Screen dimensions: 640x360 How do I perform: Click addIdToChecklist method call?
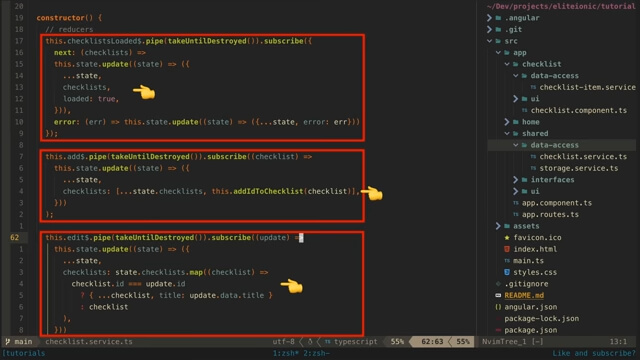point(268,191)
